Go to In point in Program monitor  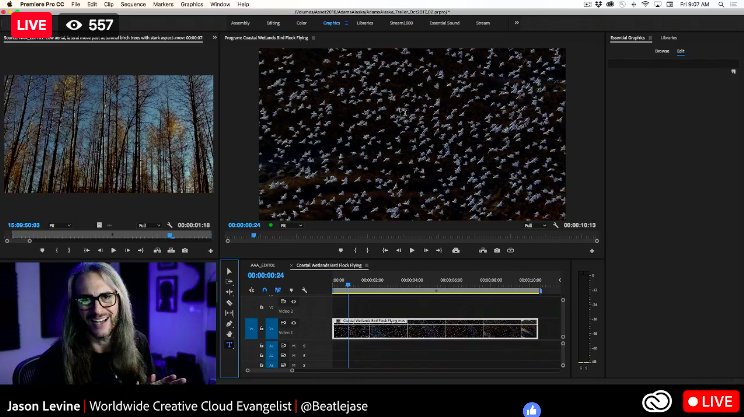pos(385,250)
